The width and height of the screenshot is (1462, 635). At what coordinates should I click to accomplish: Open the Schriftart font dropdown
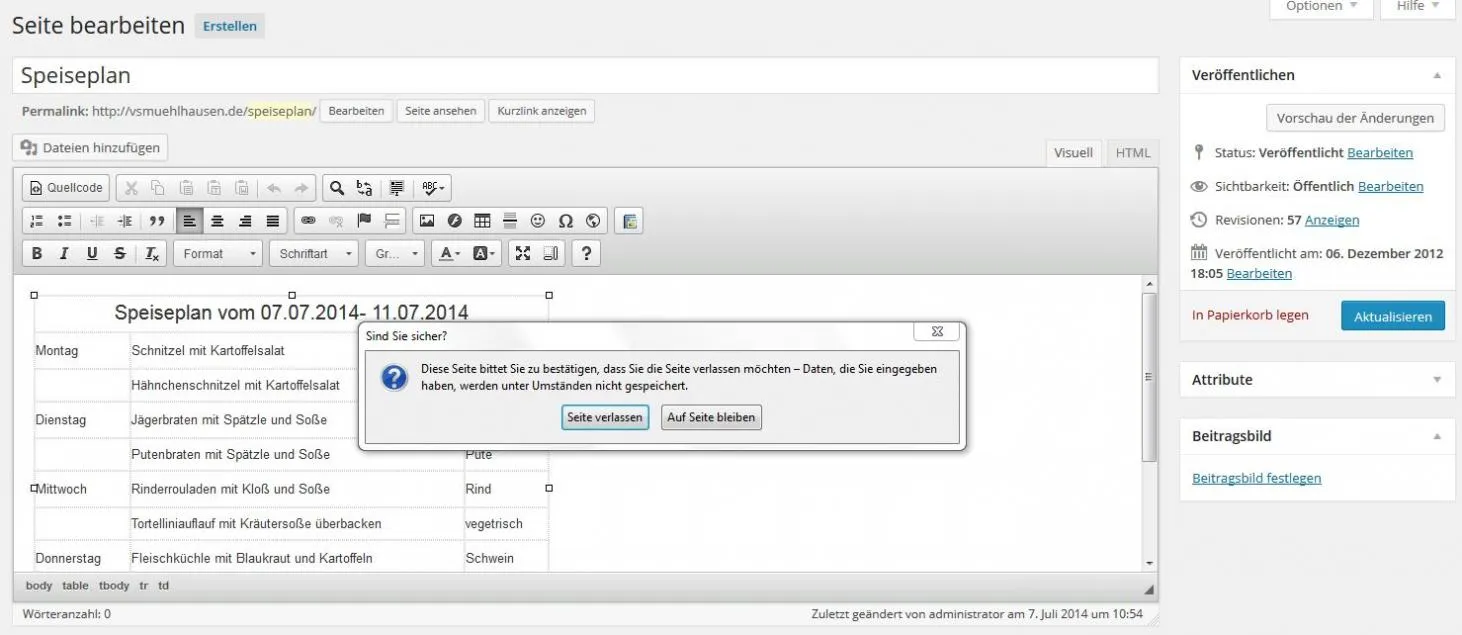(314, 254)
